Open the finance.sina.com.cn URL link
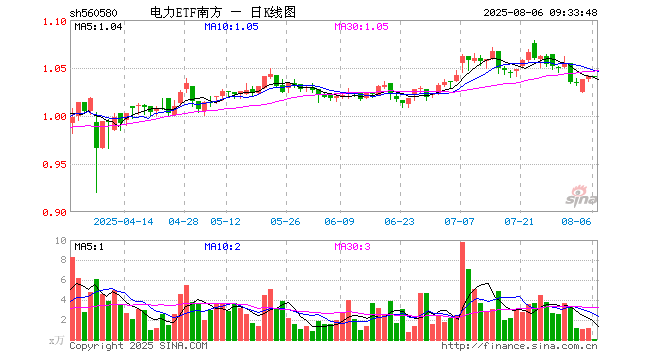The height and width of the screenshot is (360, 660). tap(519, 346)
